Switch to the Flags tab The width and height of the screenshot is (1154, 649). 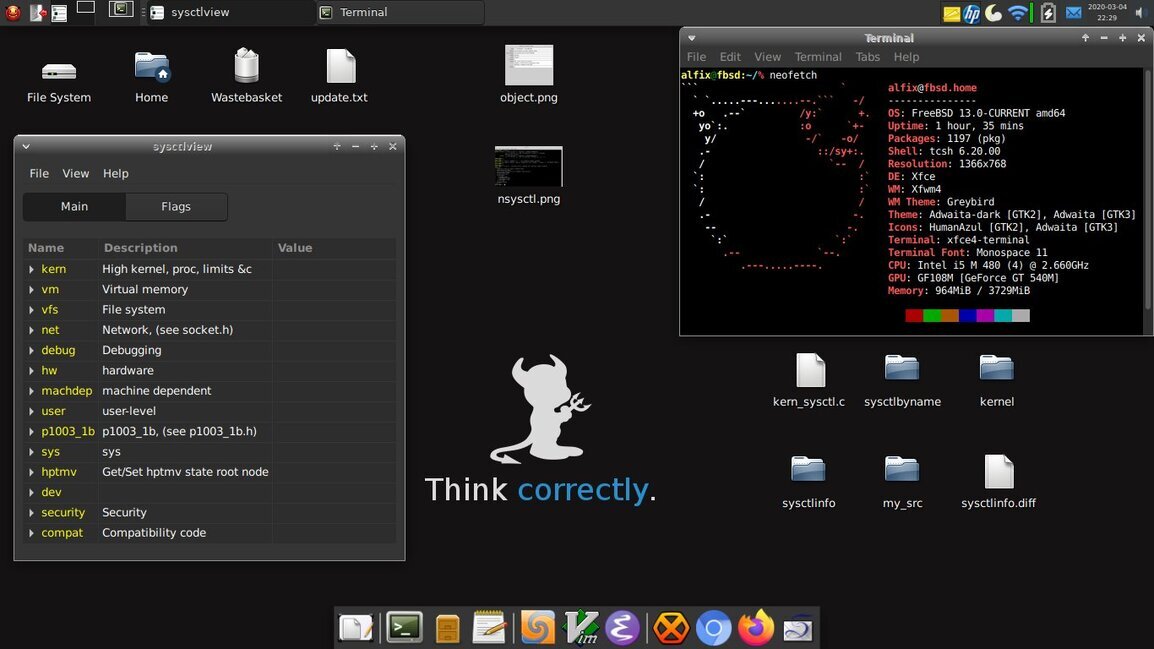click(176, 207)
